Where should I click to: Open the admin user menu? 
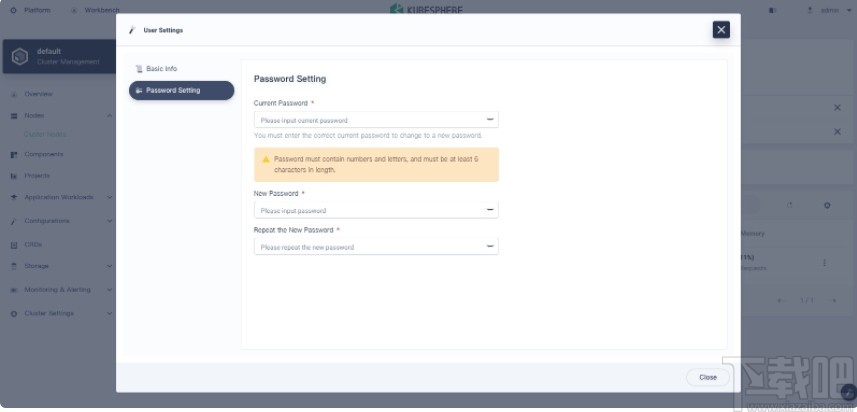(x=828, y=10)
